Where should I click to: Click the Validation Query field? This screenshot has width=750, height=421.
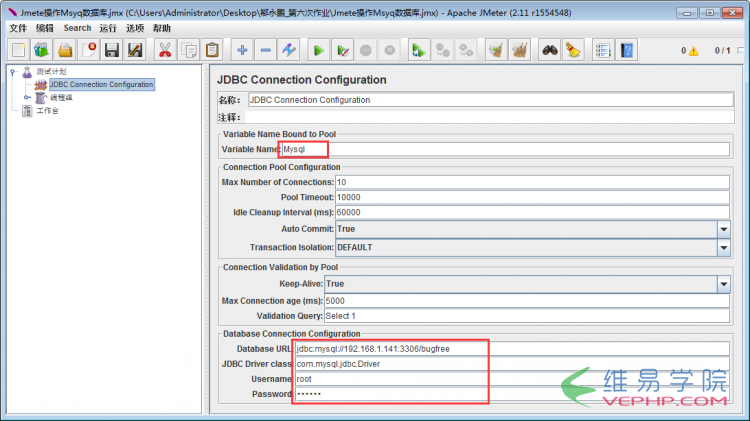point(527,316)
